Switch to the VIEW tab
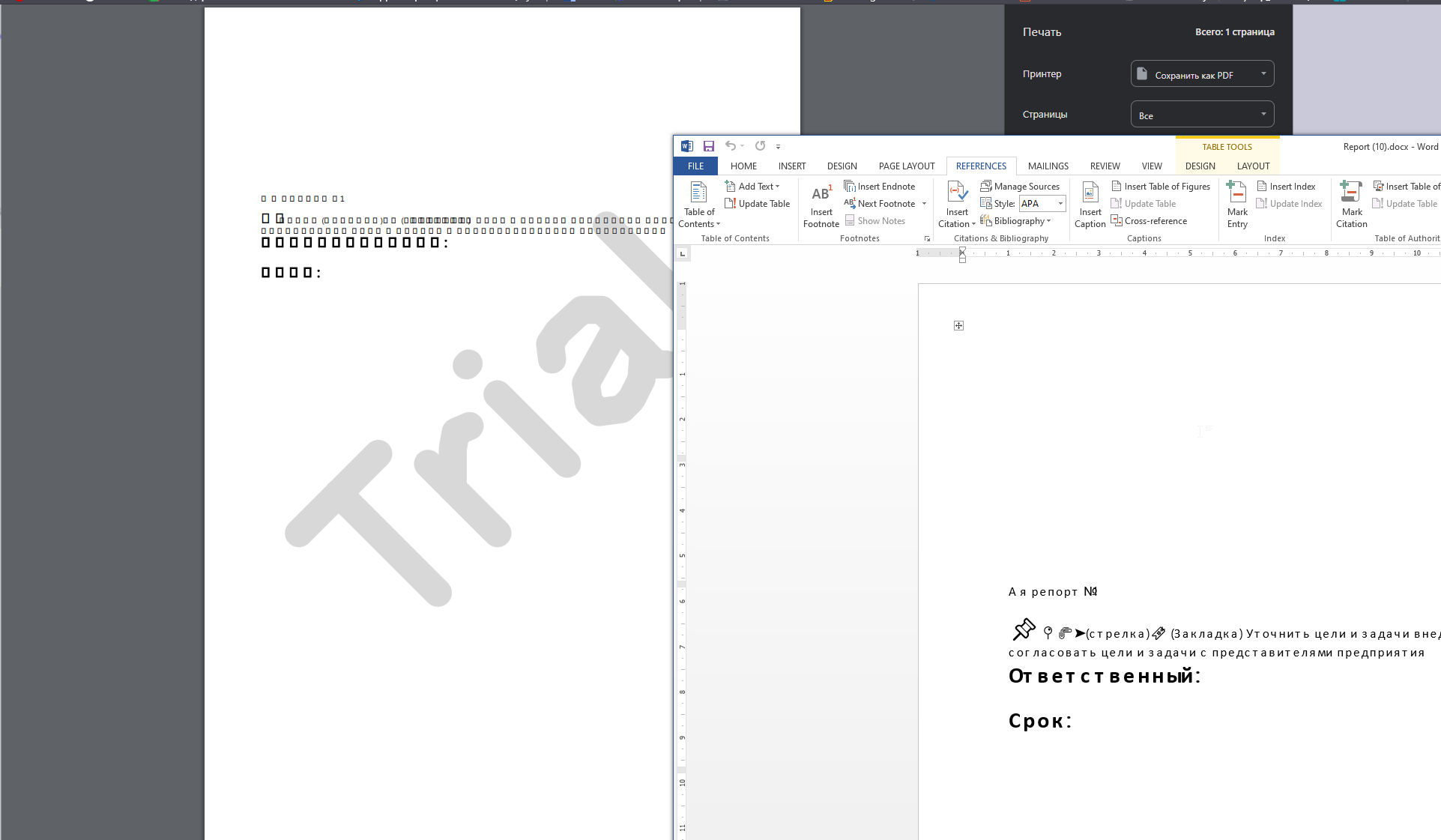This screenshot has width=1441, height=840. click(1152, 166)
